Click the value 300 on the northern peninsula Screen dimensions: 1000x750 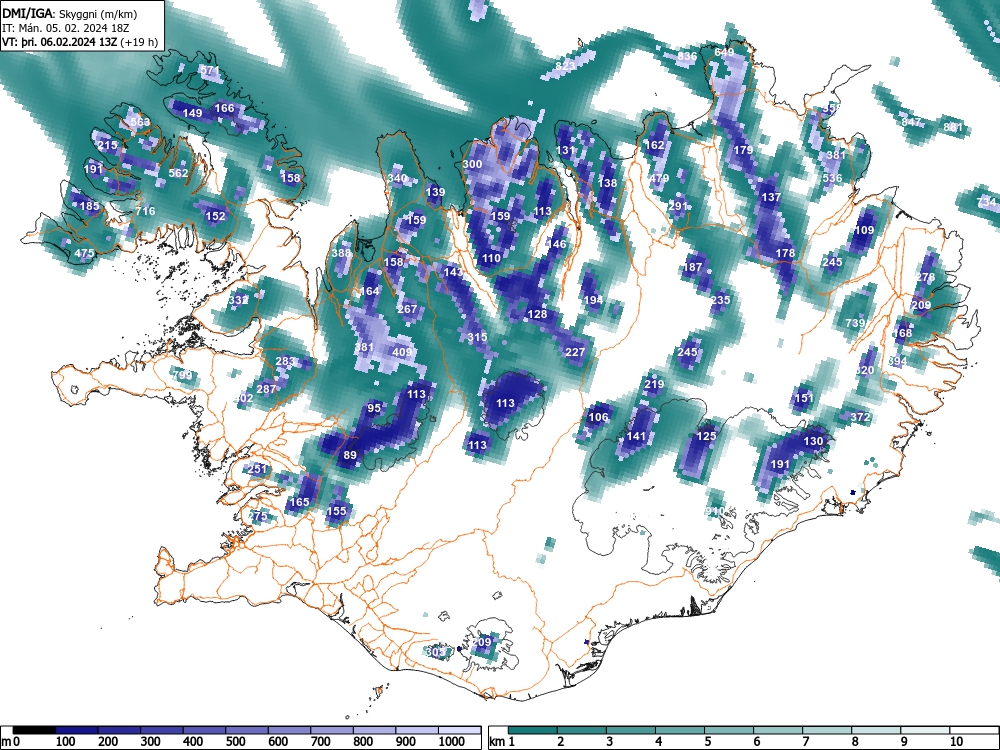pyautogui.click(x=472, y=164)
